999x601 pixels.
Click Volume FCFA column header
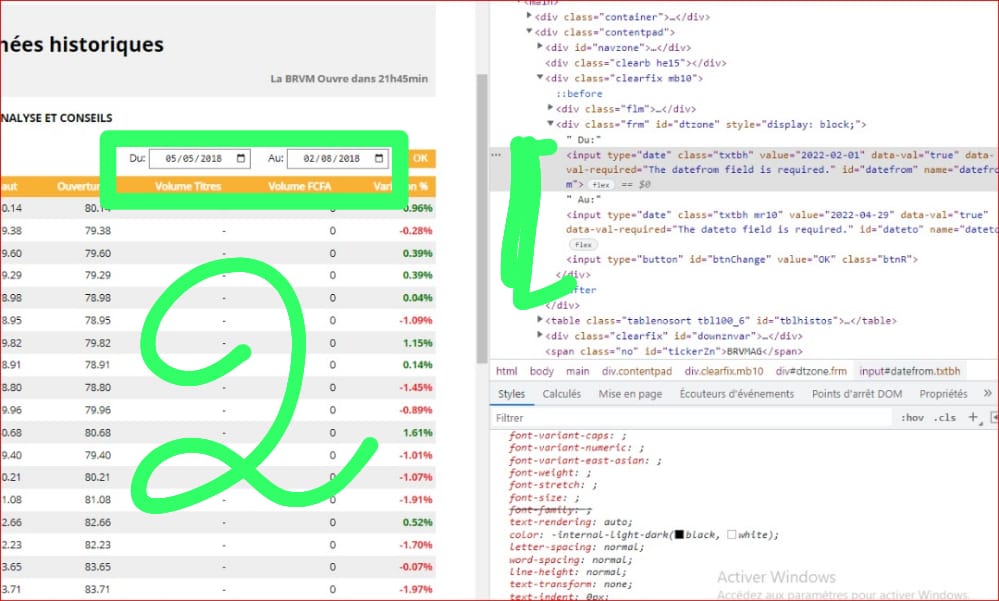pos(299,187)
